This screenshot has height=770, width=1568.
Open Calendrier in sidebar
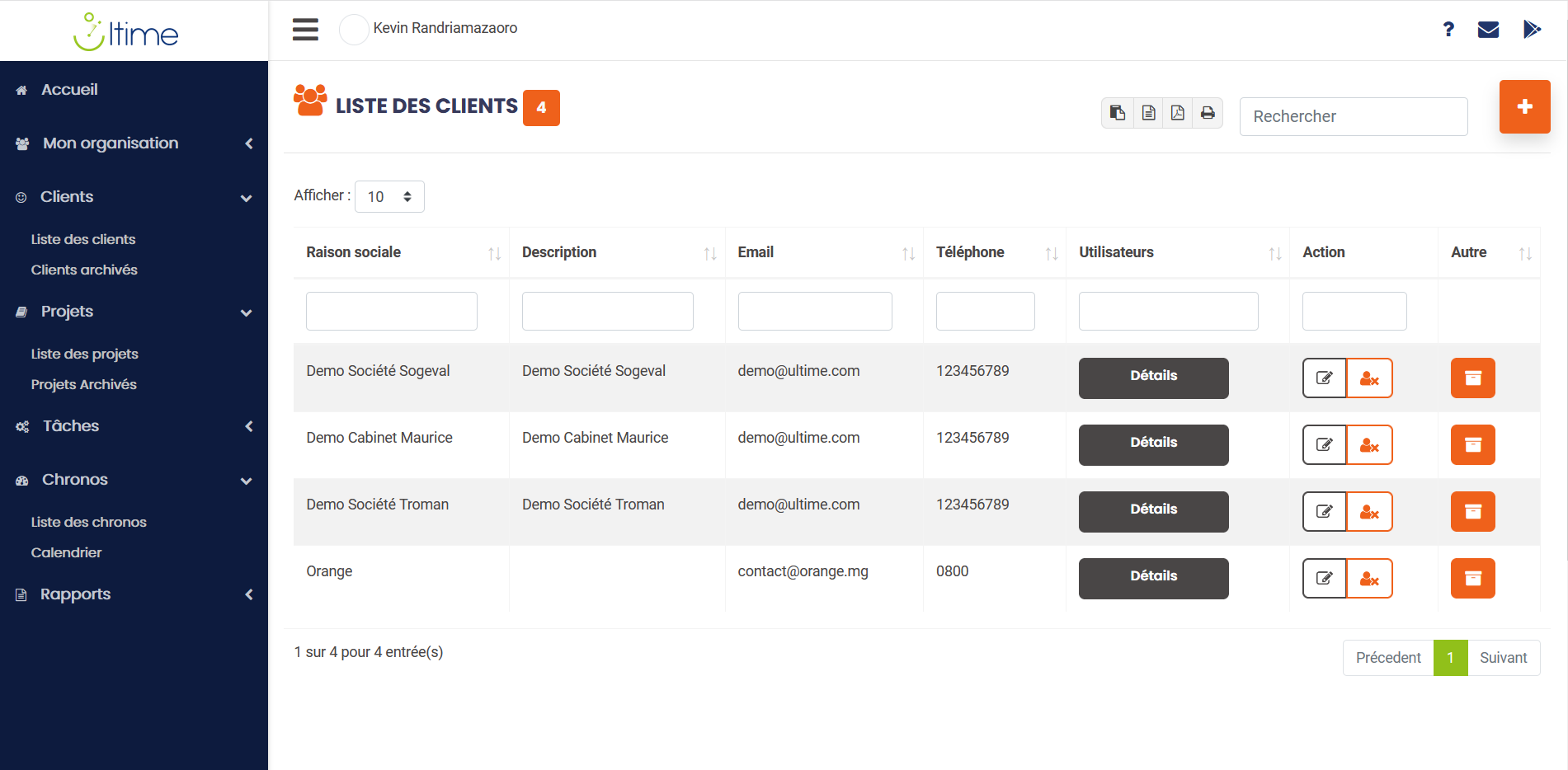tap(67, 552)
